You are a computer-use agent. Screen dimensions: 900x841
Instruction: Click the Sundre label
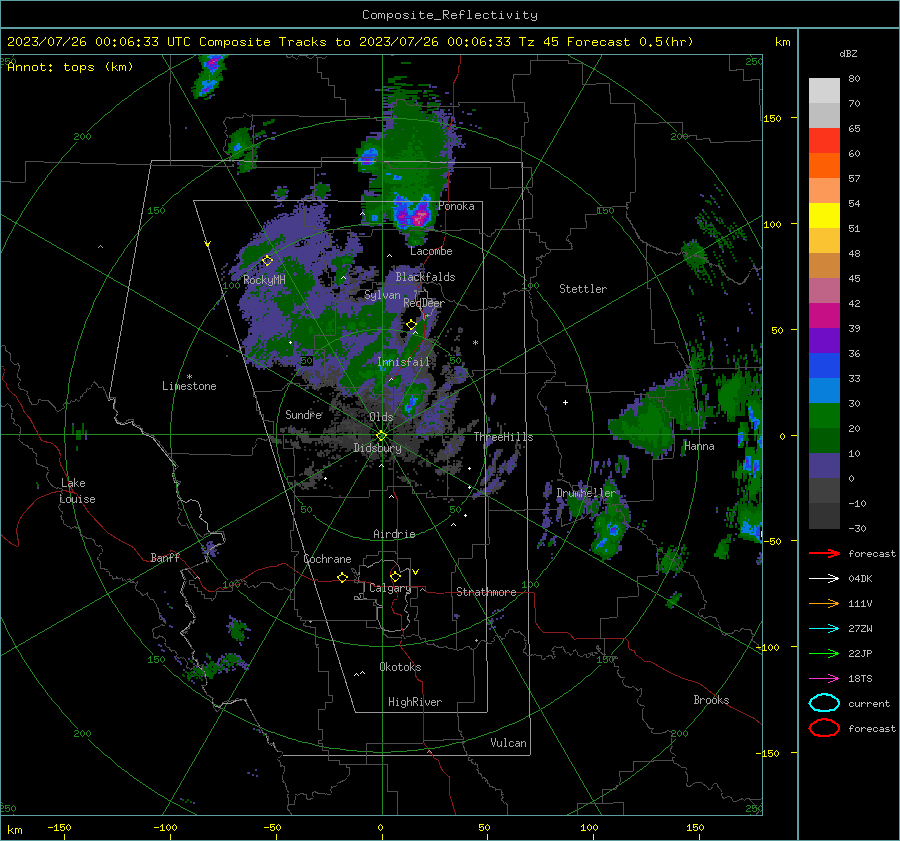click(x=303, y=414)
